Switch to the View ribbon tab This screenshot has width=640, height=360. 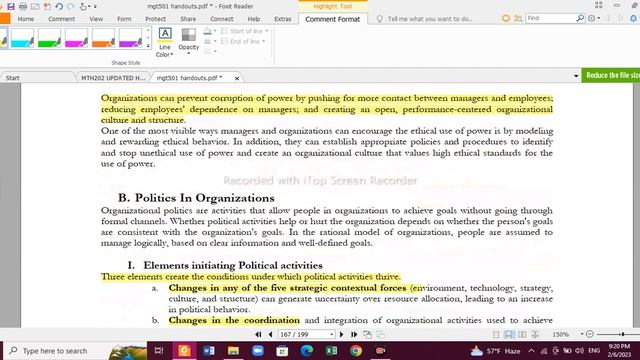(x=96, y=19)
